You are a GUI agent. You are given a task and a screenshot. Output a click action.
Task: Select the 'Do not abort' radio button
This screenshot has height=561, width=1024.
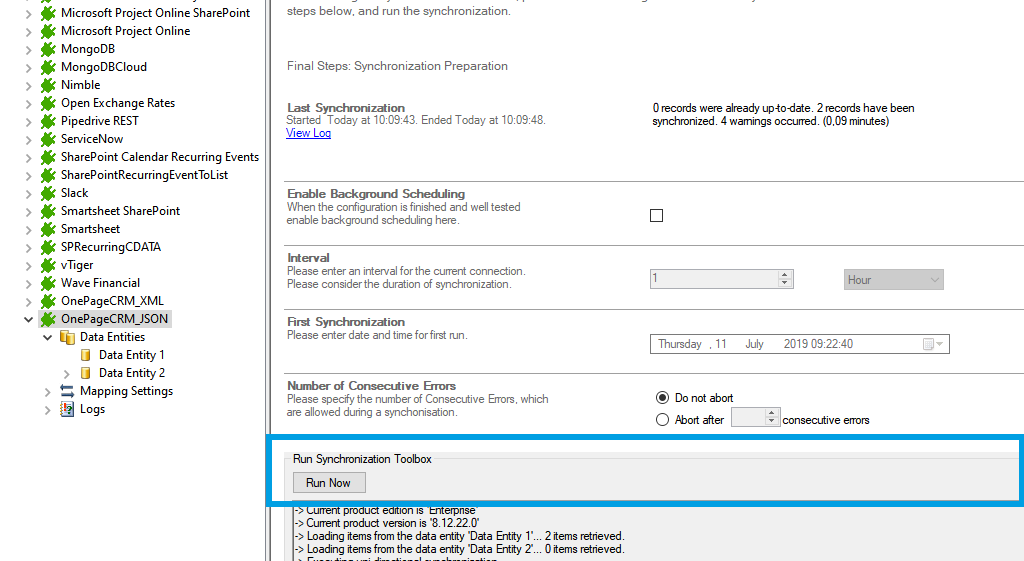click(x=662, y=398)
